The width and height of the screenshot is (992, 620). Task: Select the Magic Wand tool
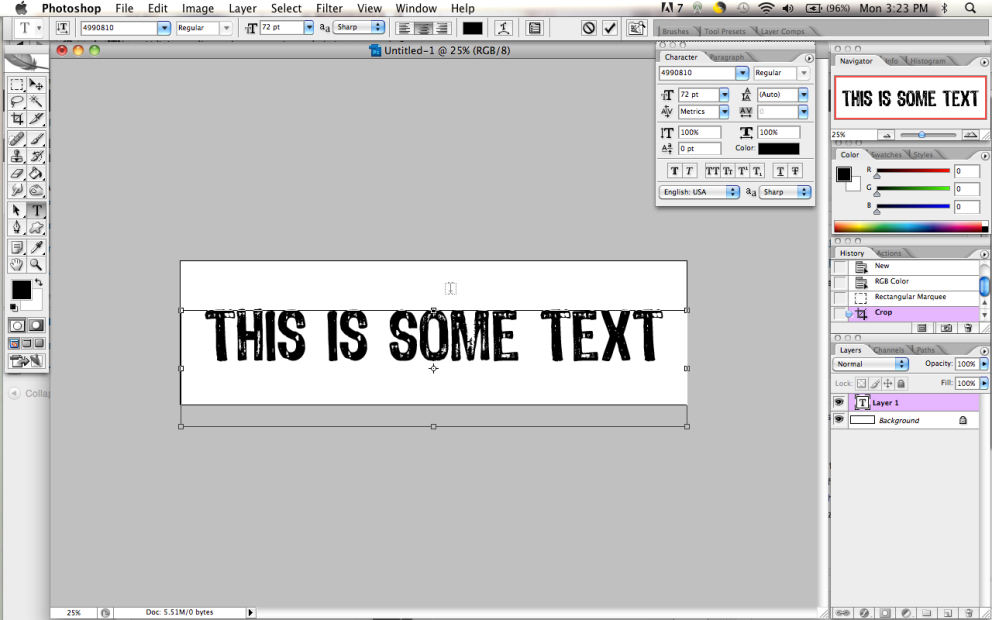point(36,101)
